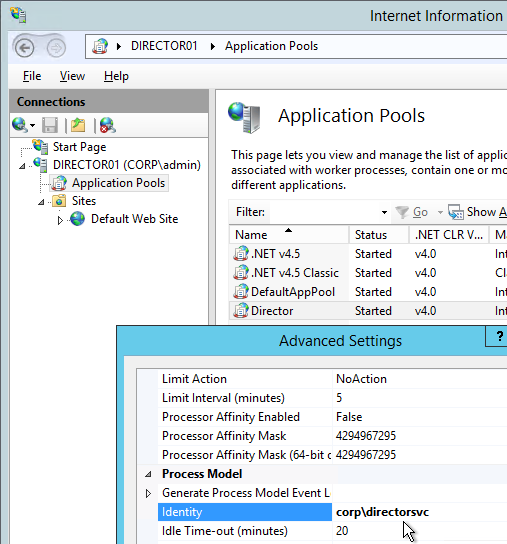Select DIRECTOR01 (CORP\admin) tree item
Image resolution: width=507 pixels, height=544 pixels.
[x=127, y=165]
